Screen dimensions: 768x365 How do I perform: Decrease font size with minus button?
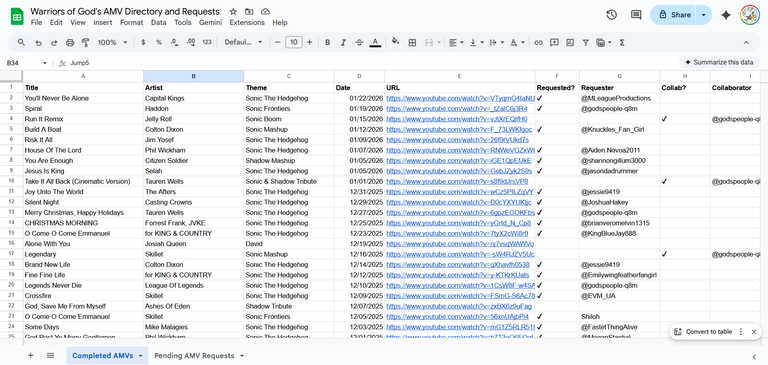coord(278,43)
